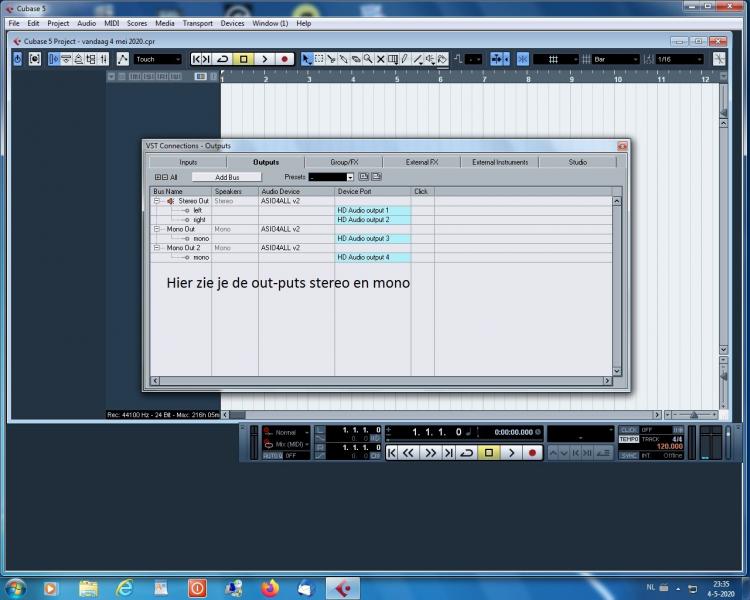The image size is (750, 600).
Task: Switch to the External Instruments tab
Action: pos(500,162)
